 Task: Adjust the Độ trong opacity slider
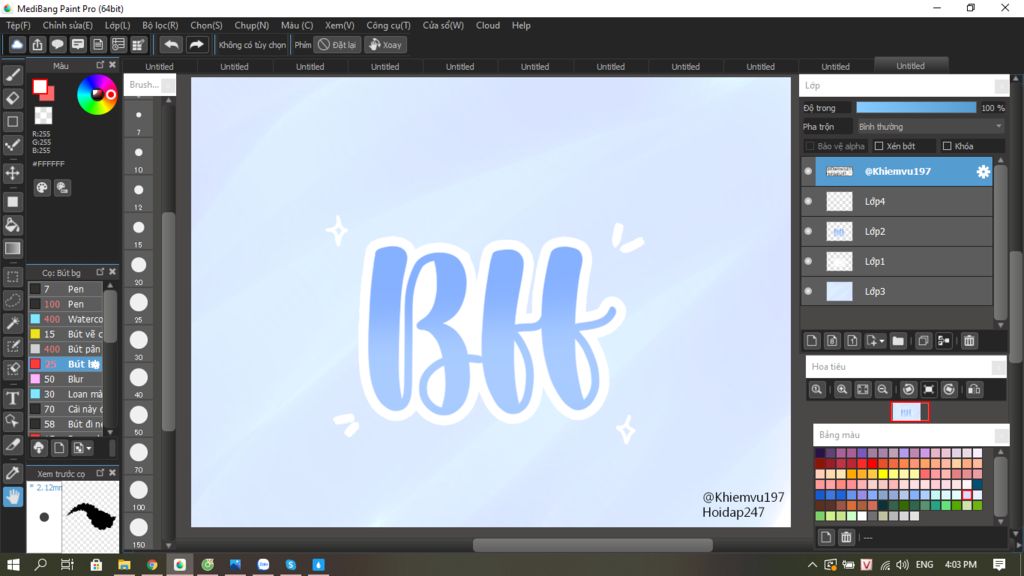coord(916,108)
